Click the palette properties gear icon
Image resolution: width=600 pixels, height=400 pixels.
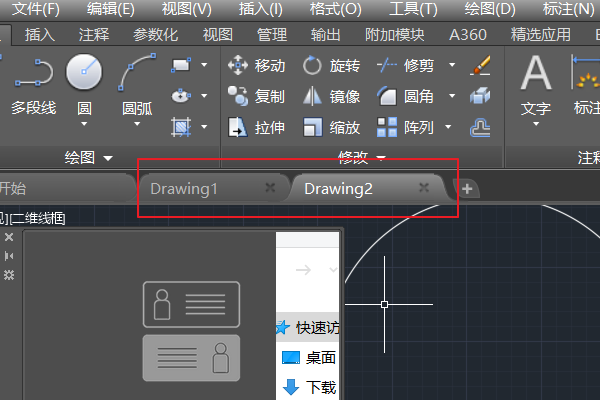point(9,275)
